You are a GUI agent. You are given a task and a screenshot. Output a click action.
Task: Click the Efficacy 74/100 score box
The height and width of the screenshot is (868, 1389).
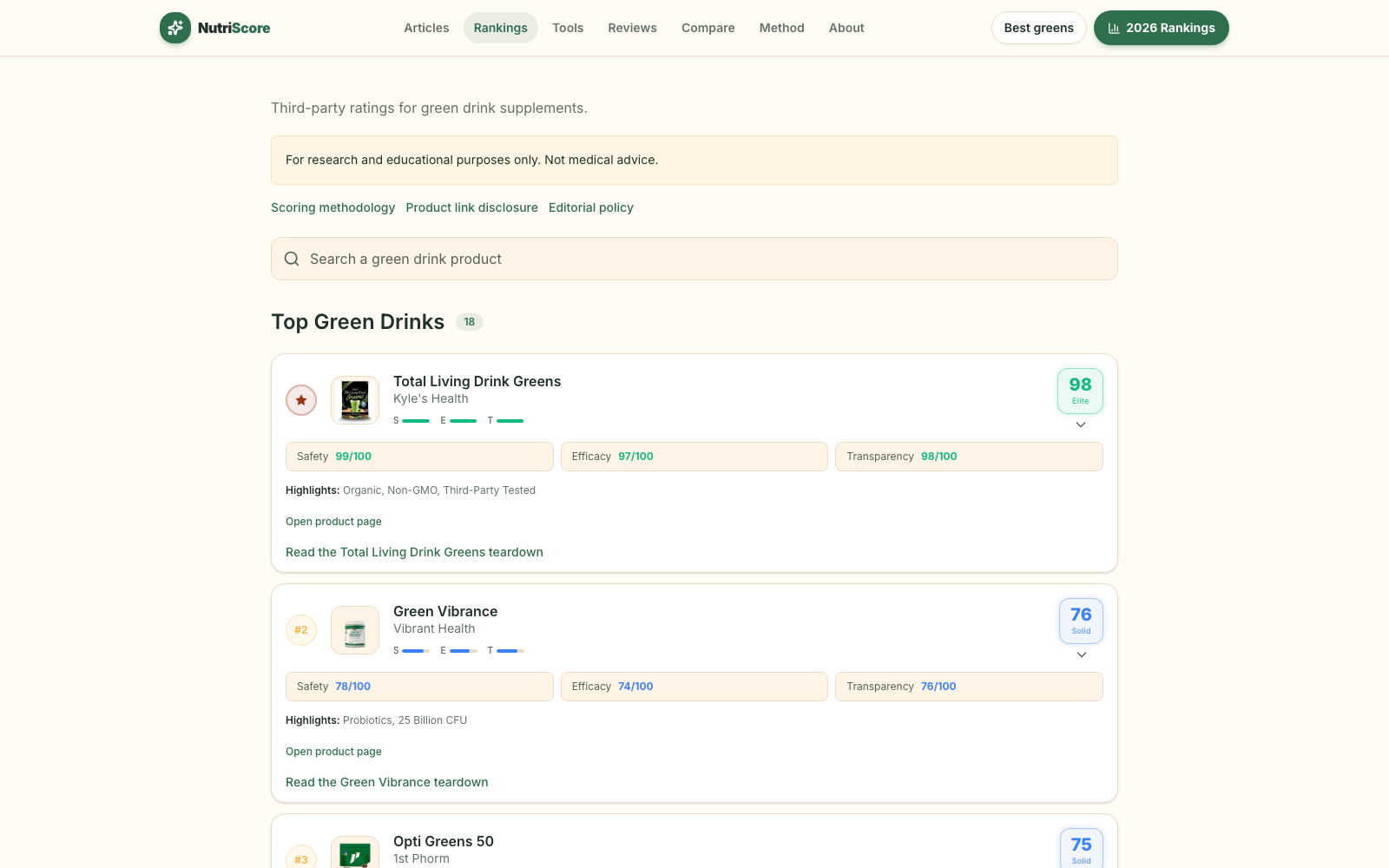pos(694,687)
